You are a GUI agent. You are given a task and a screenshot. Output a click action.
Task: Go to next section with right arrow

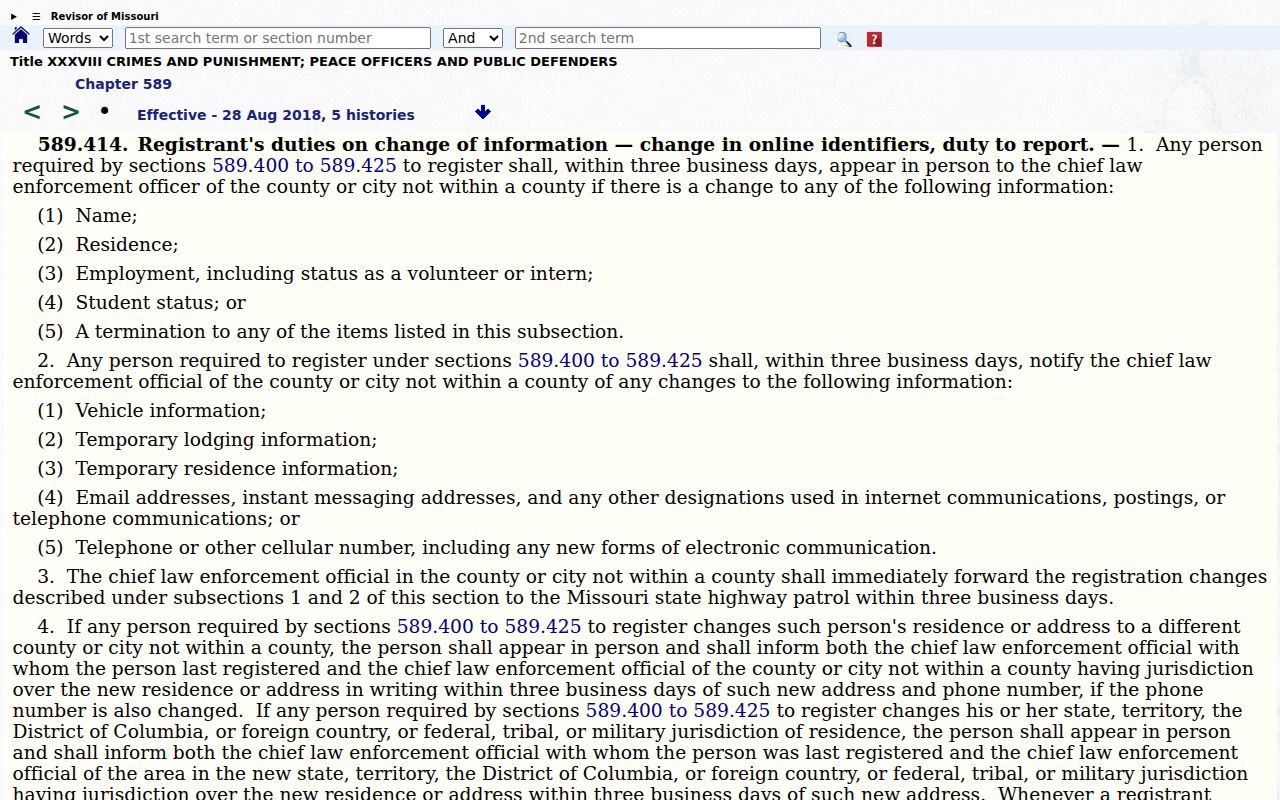pyautogui.click(x=71, y=112)
